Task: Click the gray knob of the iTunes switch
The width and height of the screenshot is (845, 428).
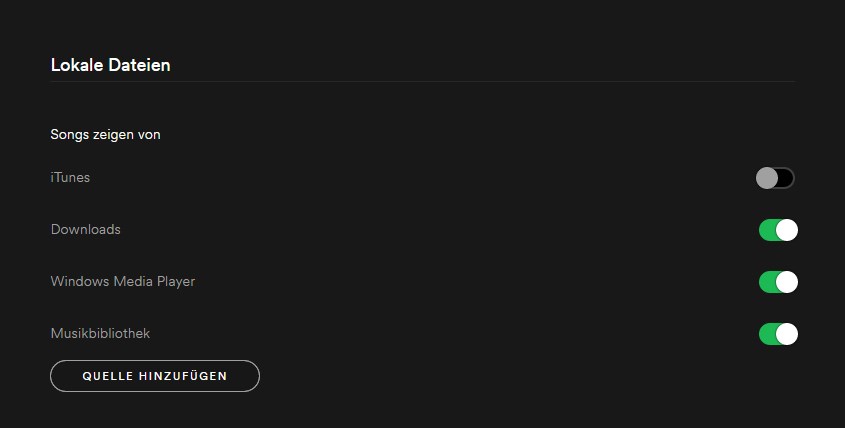Action: (767, 178)
